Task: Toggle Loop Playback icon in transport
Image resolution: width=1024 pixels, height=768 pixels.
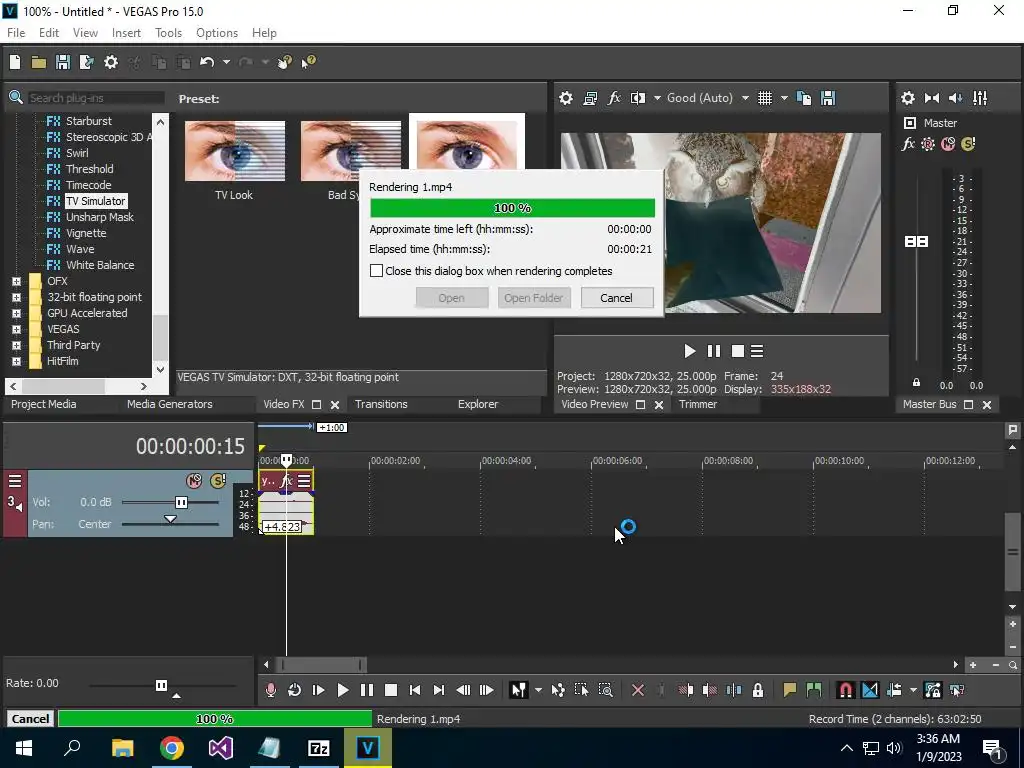Action: click(295, 690)
